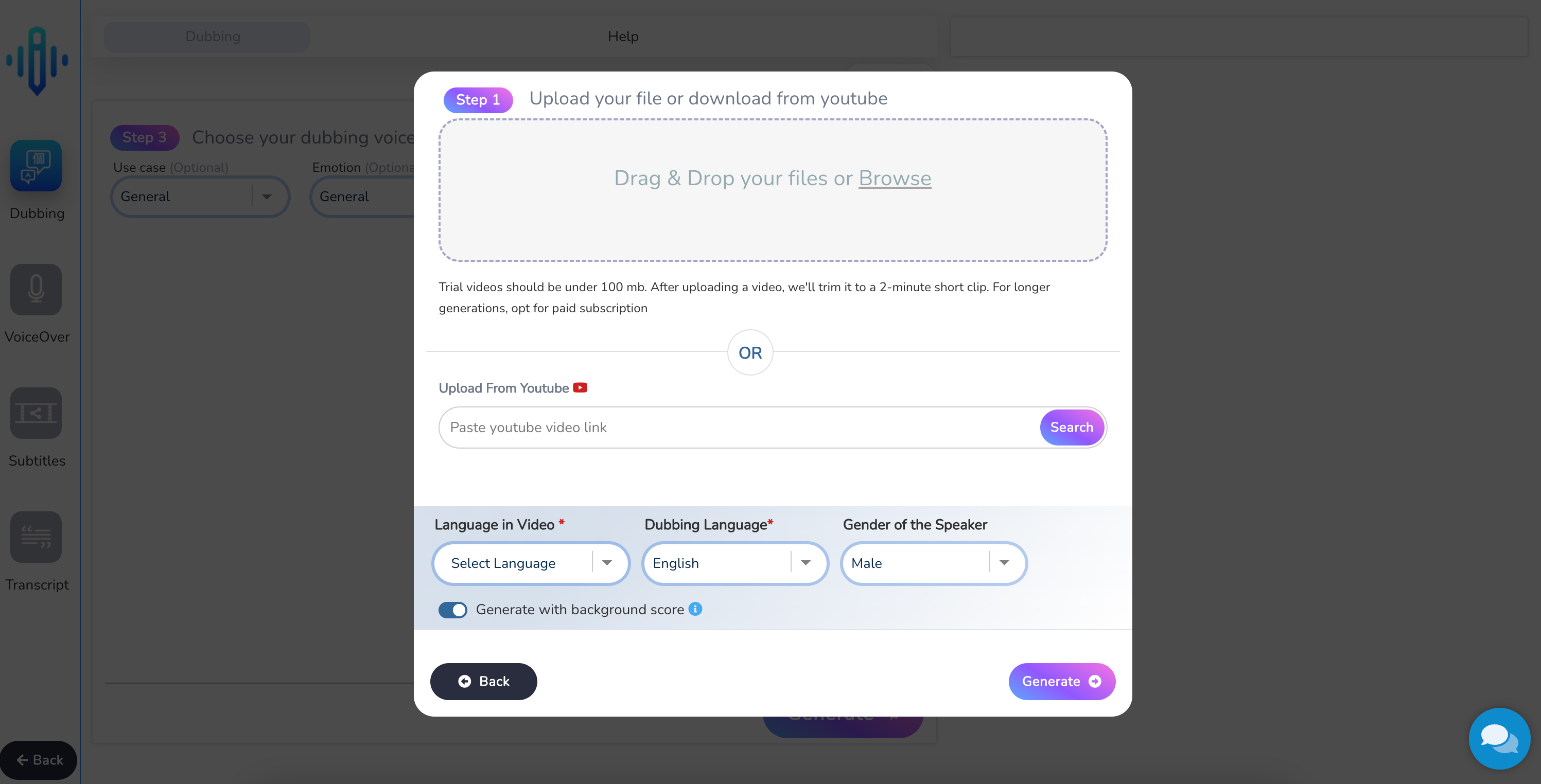Click the ElevenLabs waveform logo icon

(x=37, y=62)
